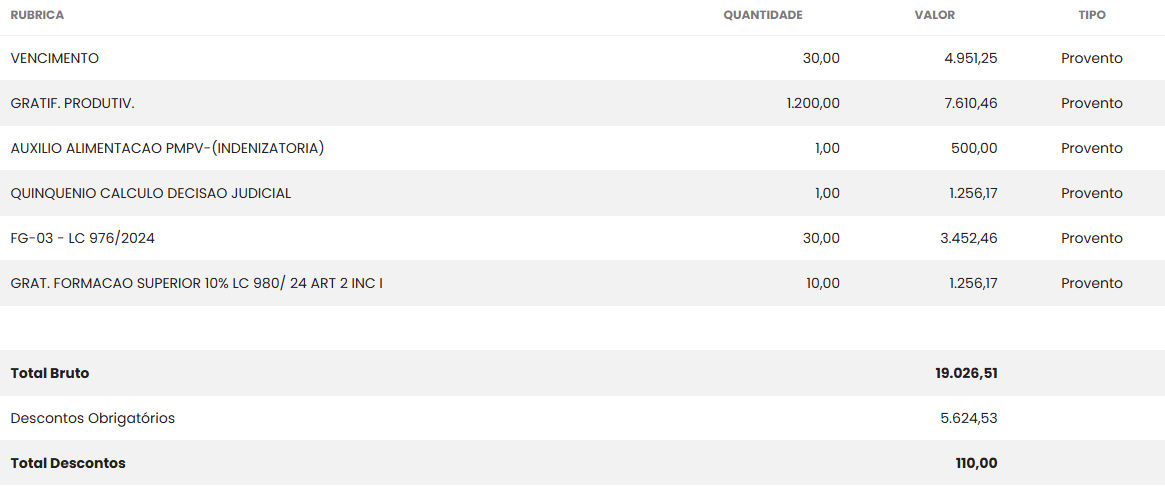Click the GRAT. FORMACAO SUPERIOR 10% row label
The height and width of the screenshot is (487, 1165).
coord(196,283)
